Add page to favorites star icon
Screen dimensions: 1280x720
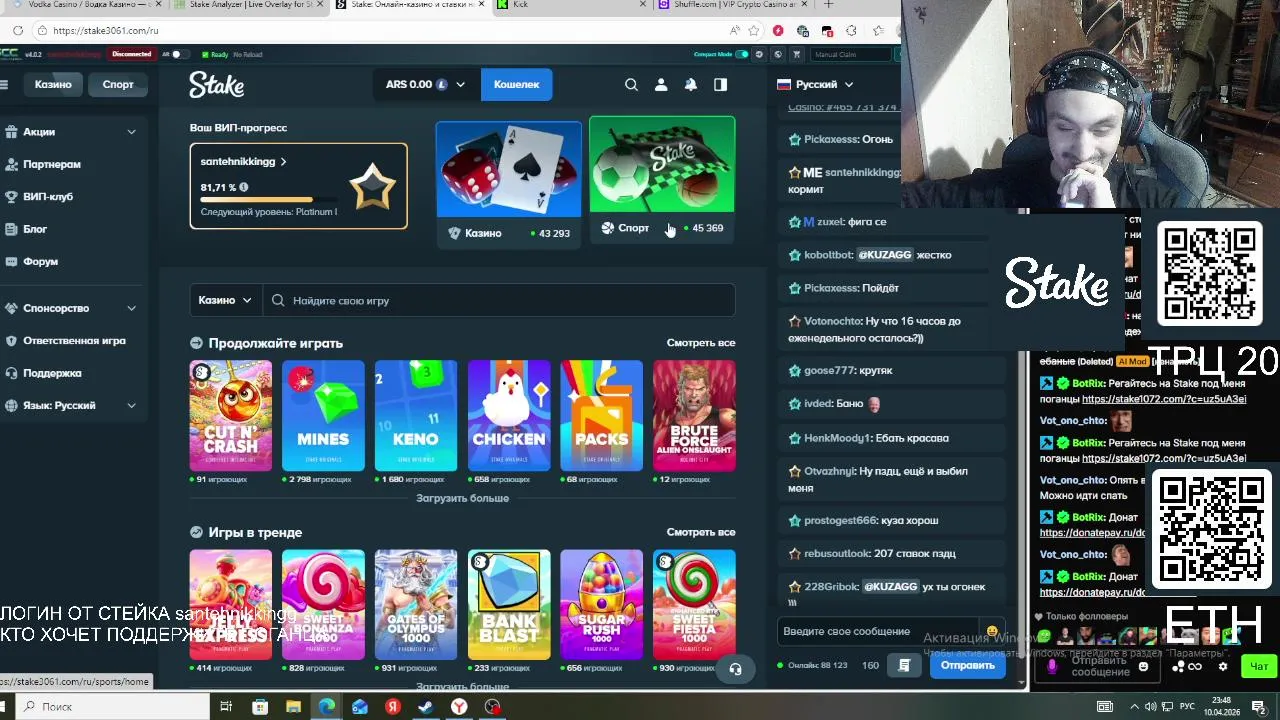(x=754, y=31)
